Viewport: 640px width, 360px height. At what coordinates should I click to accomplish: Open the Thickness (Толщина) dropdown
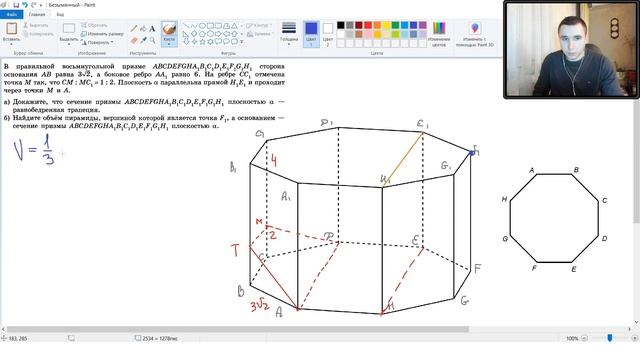tap(289, 33)
